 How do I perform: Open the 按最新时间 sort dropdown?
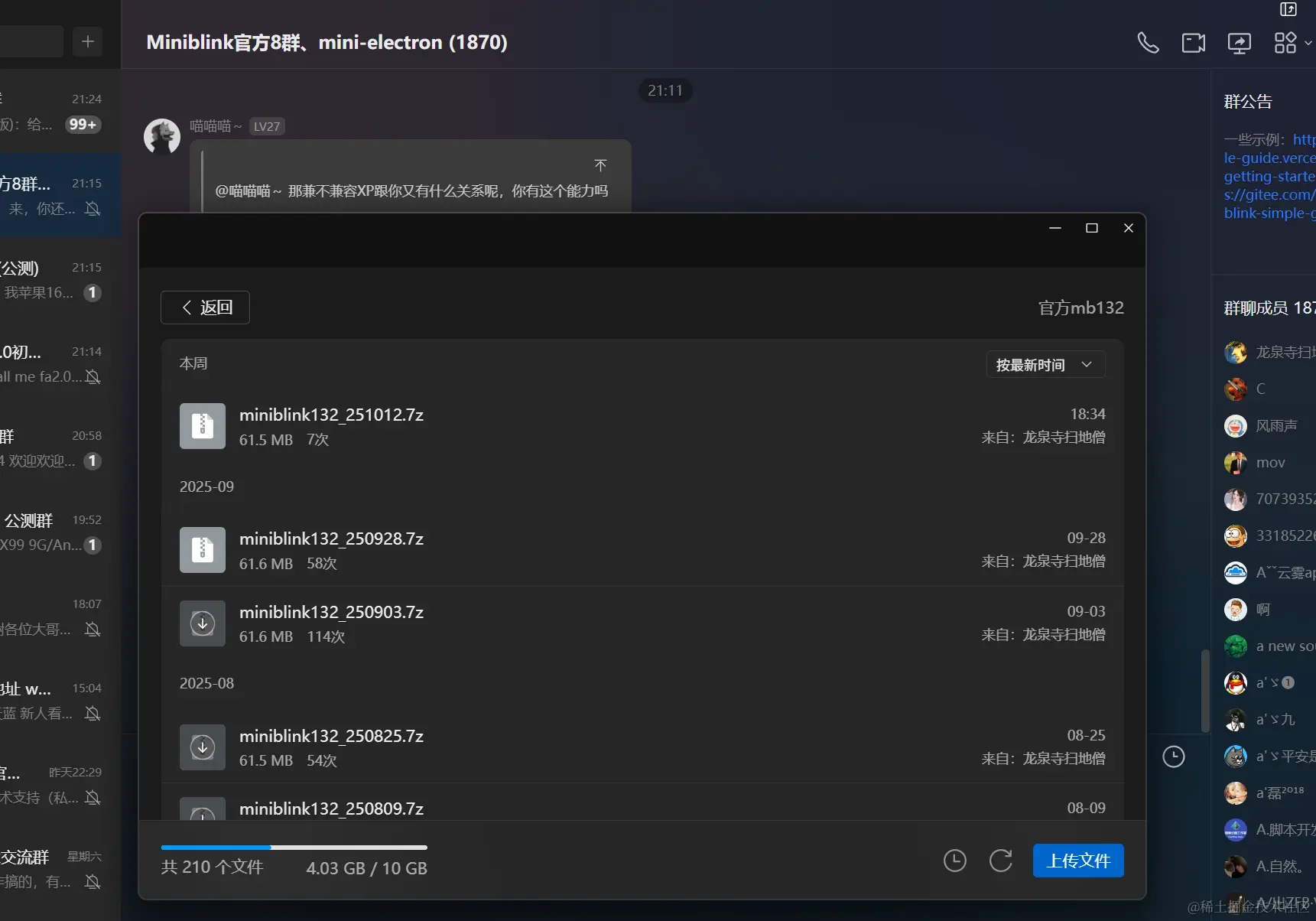[x=1045, y=365]
